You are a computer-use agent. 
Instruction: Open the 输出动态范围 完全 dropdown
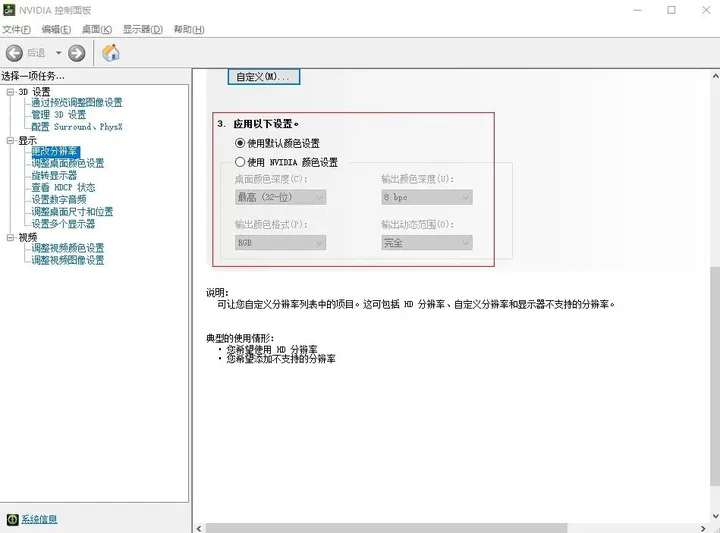pos(427,242)
